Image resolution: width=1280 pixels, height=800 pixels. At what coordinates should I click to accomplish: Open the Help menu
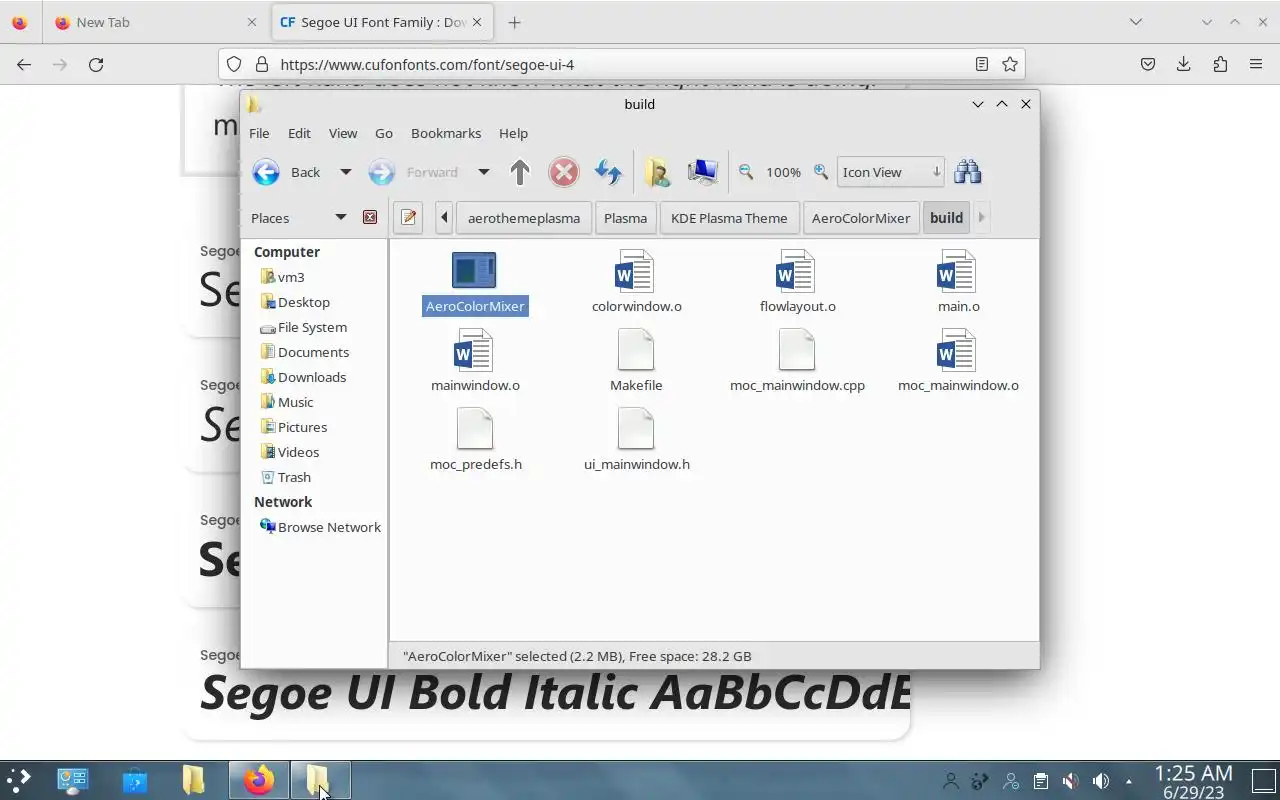pyautogui.click(x=513, y=133)
